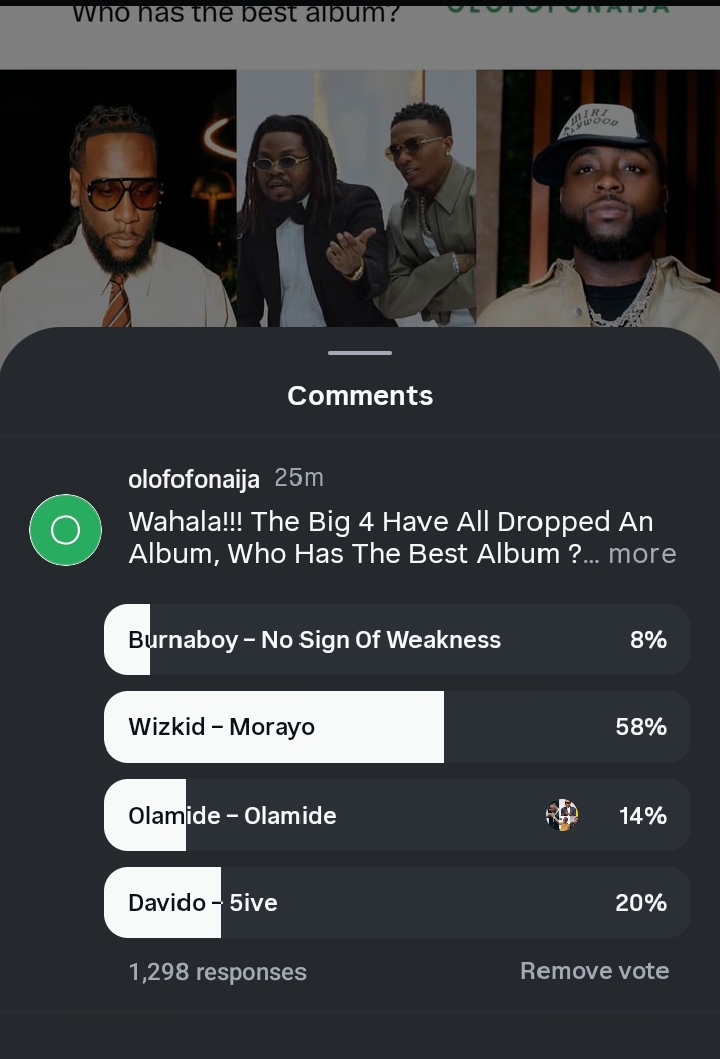Tap the Comments header title
Image resolution: width=720 pixels, height=1059 pixels.
[360, 396]
